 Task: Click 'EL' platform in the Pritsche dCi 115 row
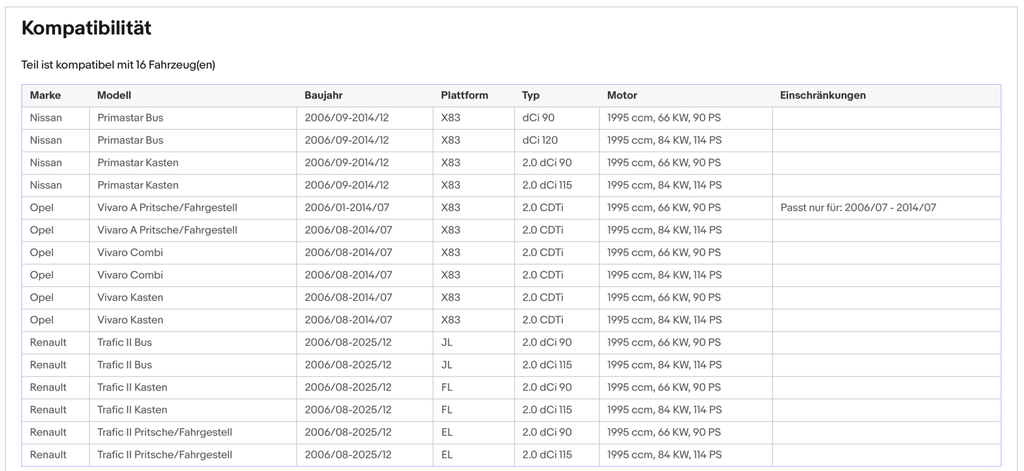click(x=447, y=454)
